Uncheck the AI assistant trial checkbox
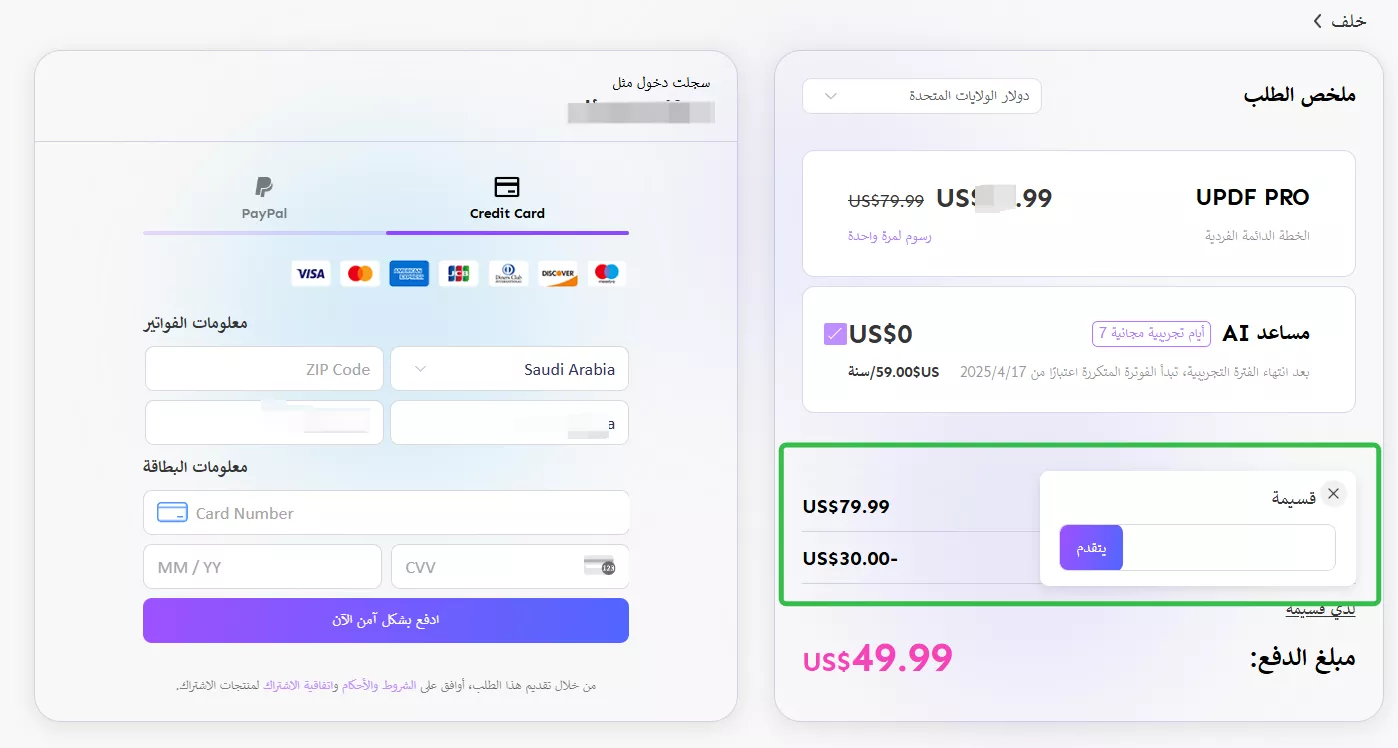The width and height of the screenshot is (1398, 748). [835, 334]
